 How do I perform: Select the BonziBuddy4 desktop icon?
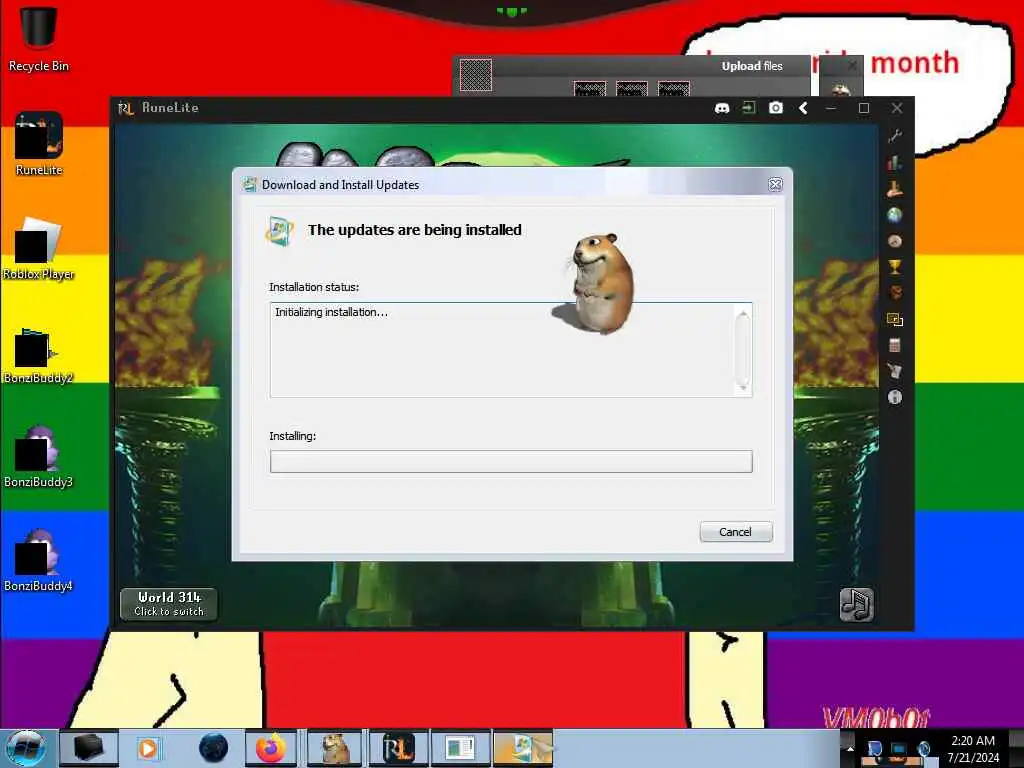pyautogui.click(x=38, y=560)
